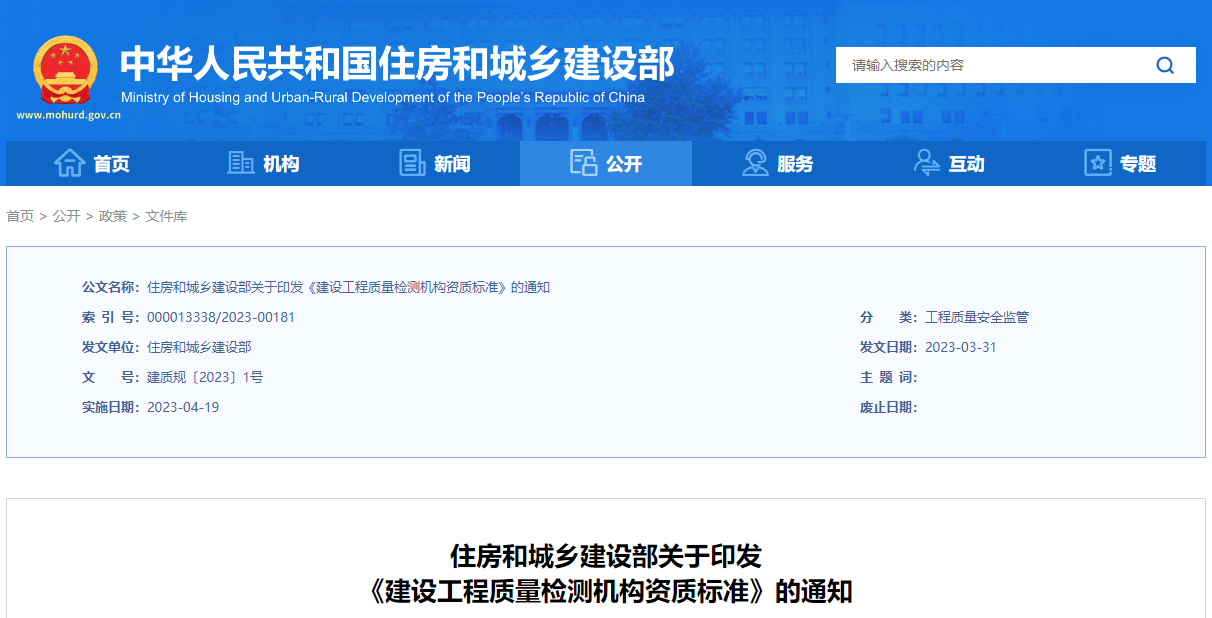
Task: Open the 首页 navigation tab
Action: coord(92,163)
